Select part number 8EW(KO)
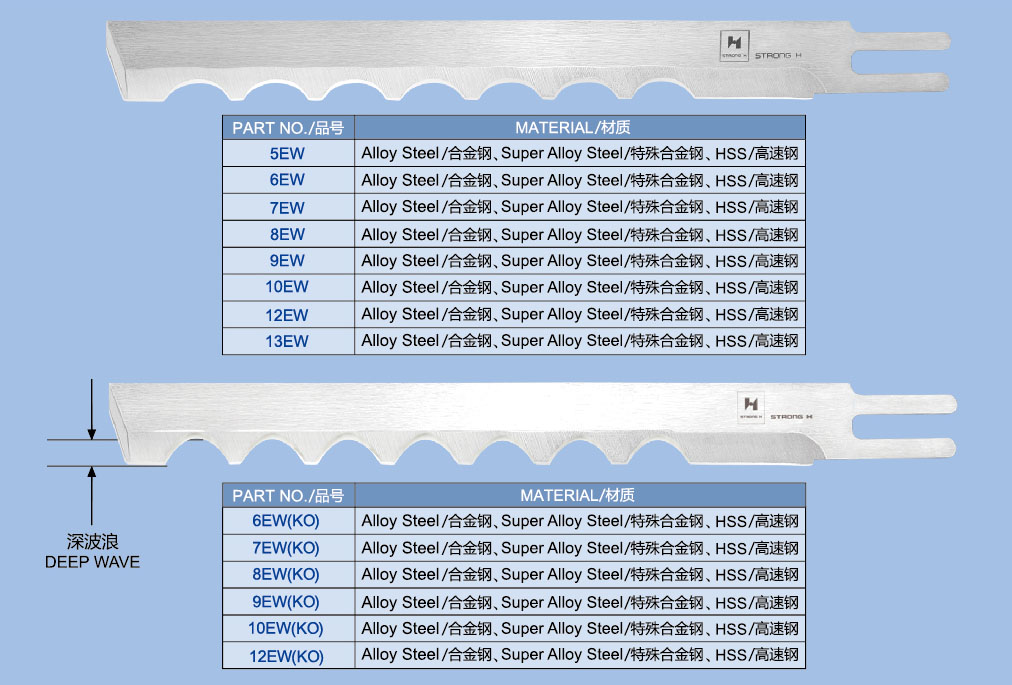 (287, 574)
